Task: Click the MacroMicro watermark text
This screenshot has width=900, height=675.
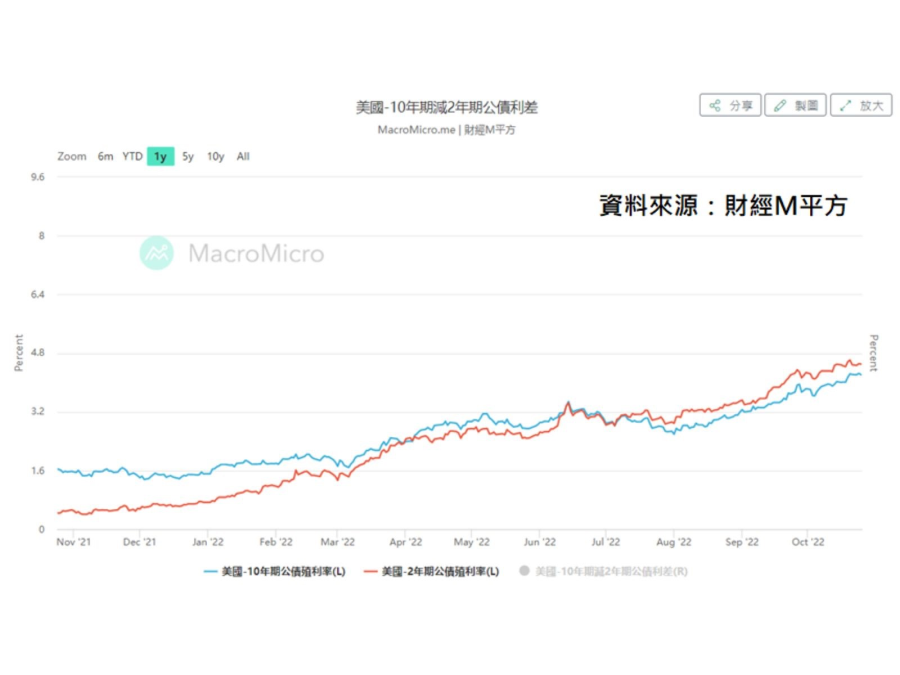Action: point(256,254)
